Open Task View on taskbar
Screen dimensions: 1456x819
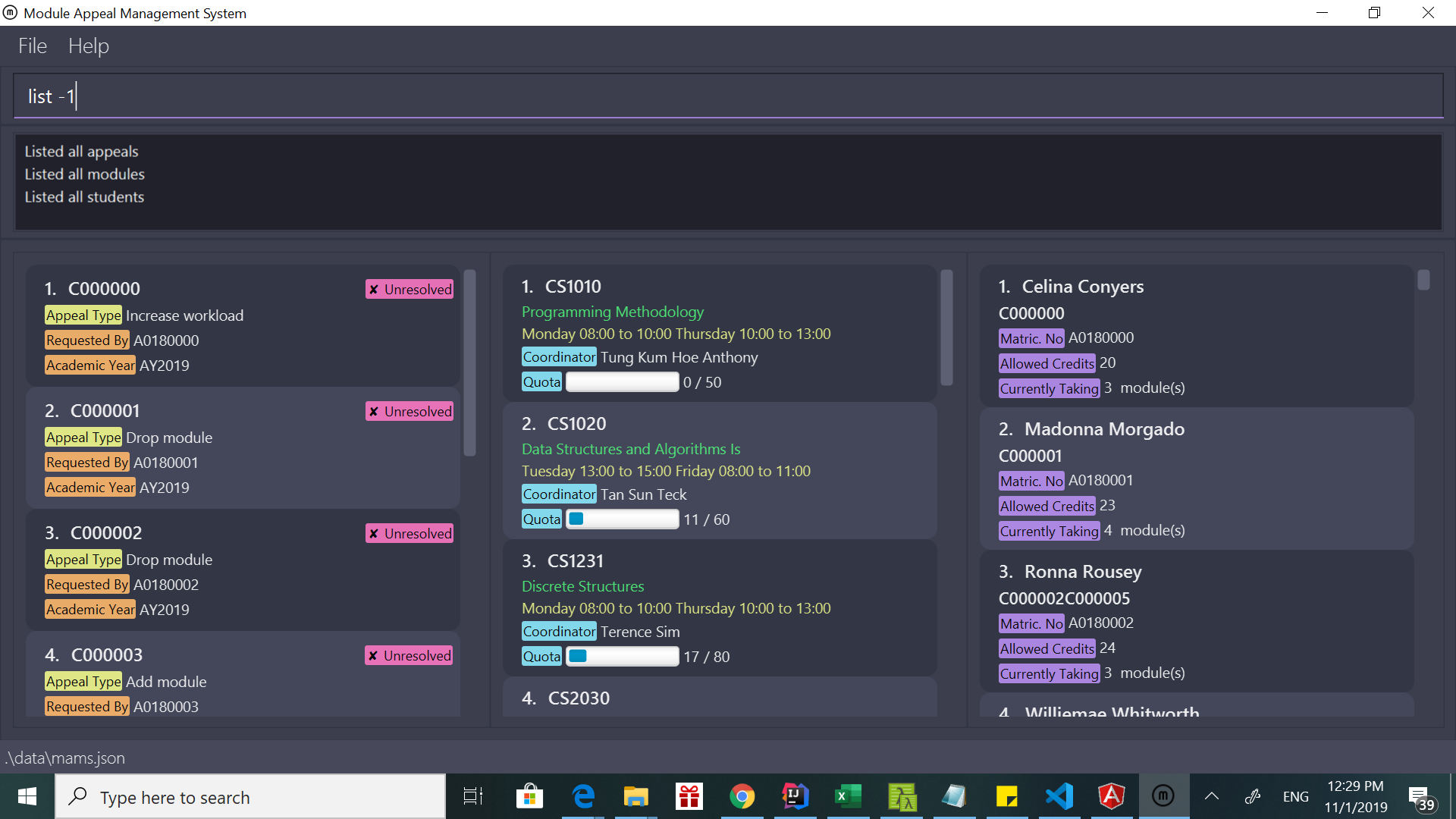pyautogui.click(x=473, y=796)
